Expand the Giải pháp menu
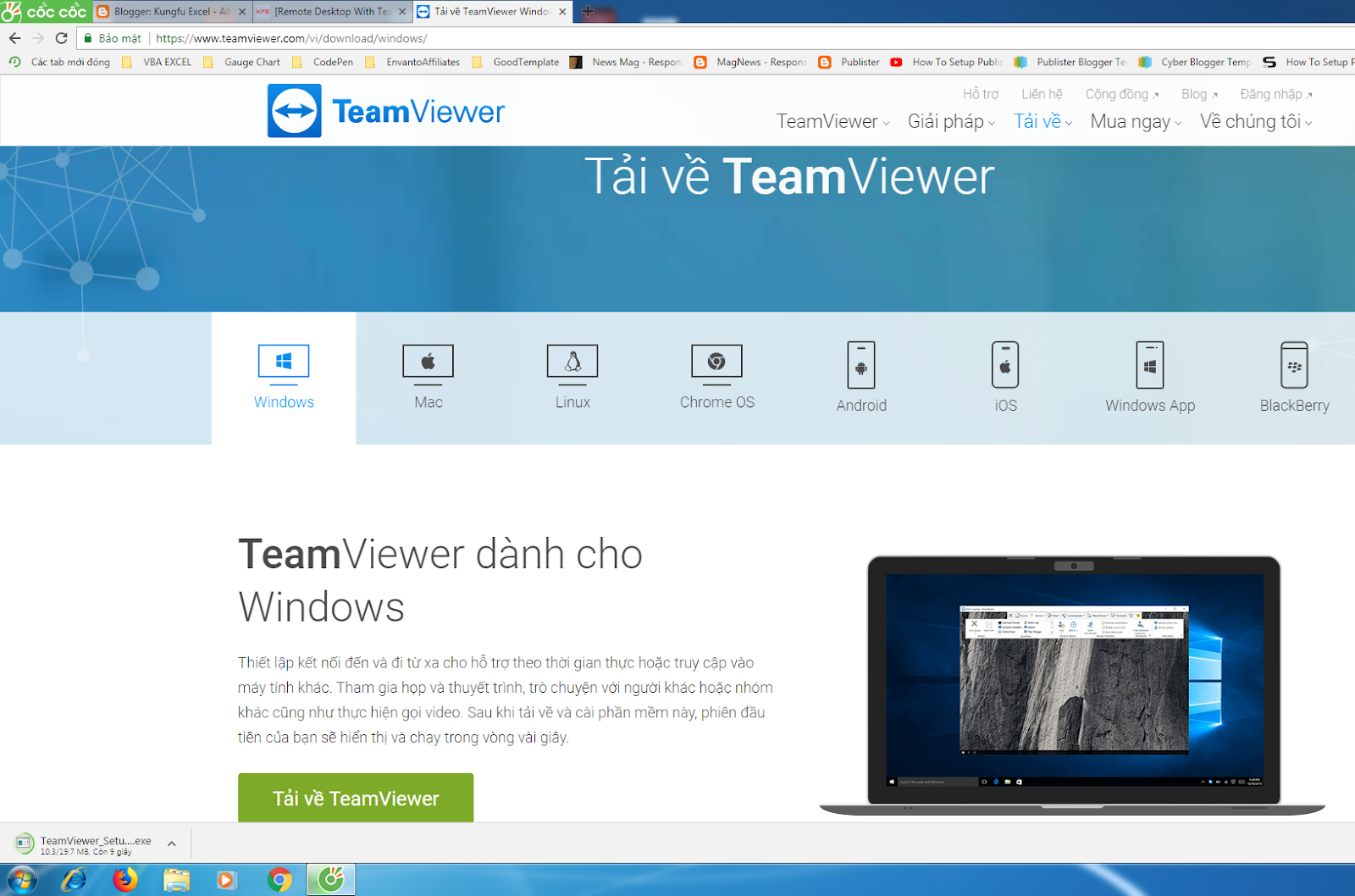Viewport: 1355px width, 896px height. (946, 121)
